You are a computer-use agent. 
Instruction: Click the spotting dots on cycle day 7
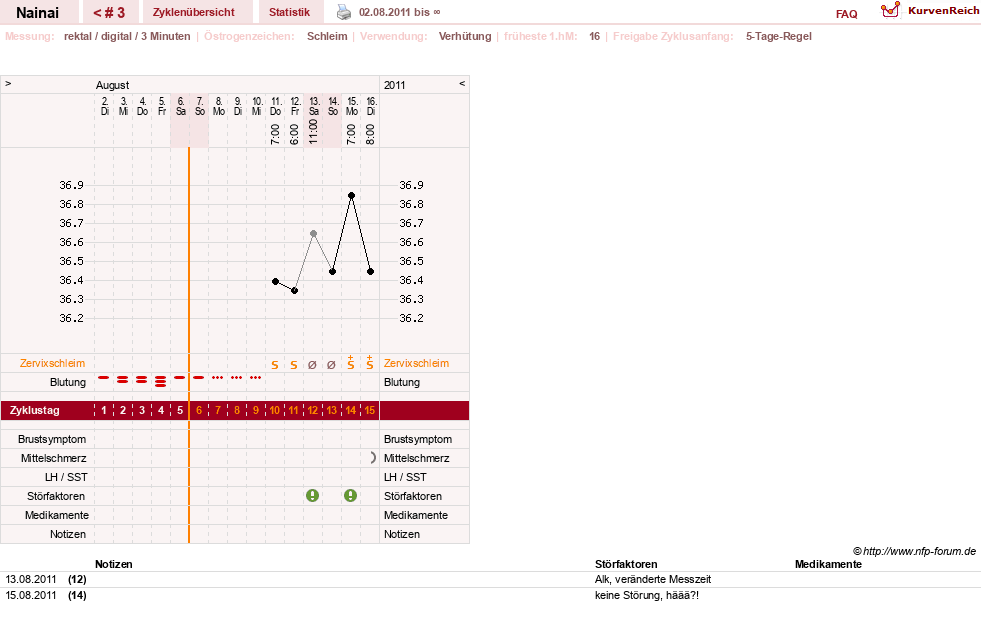pos(218,378)
